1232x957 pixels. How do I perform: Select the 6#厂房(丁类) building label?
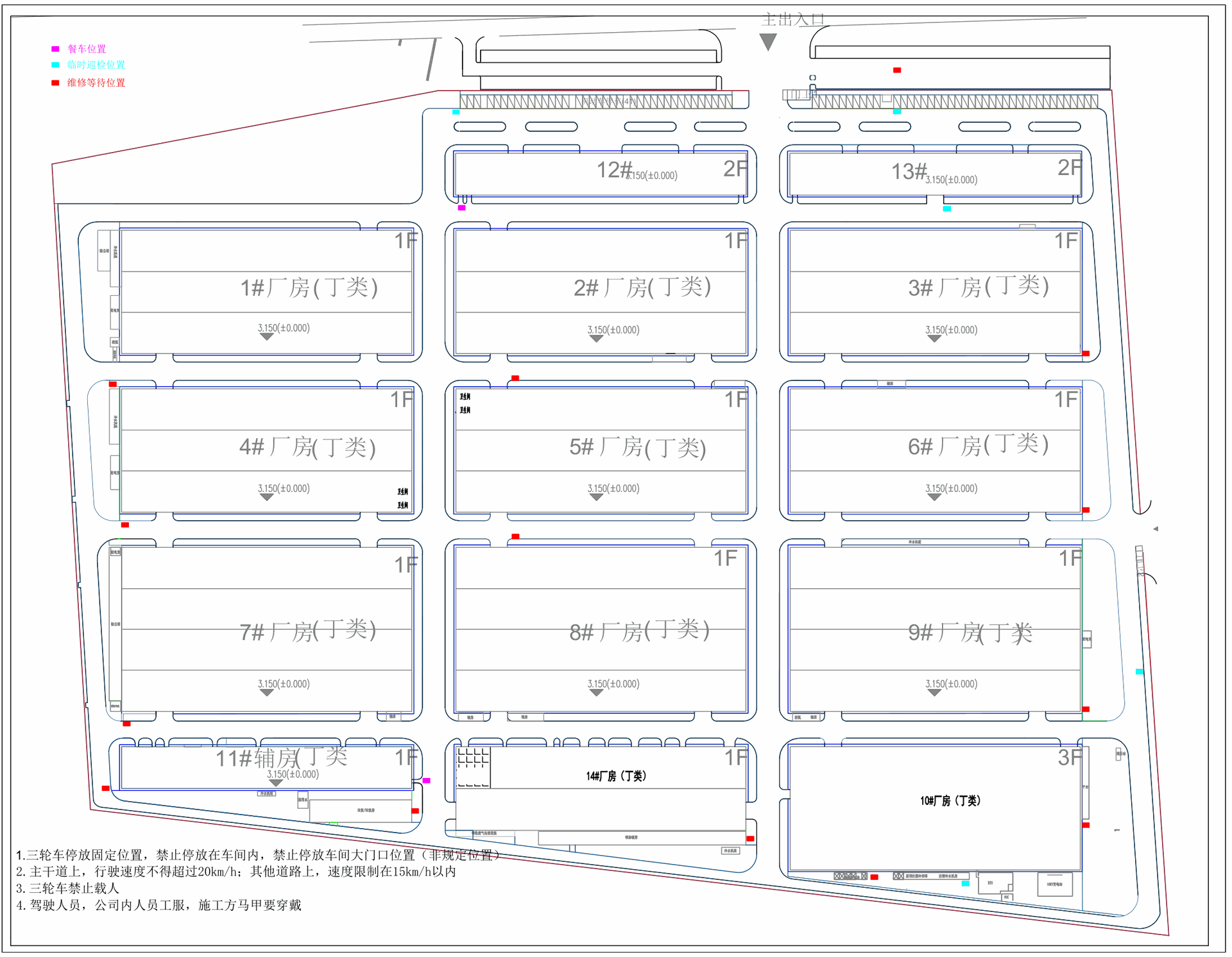point(978,445)
